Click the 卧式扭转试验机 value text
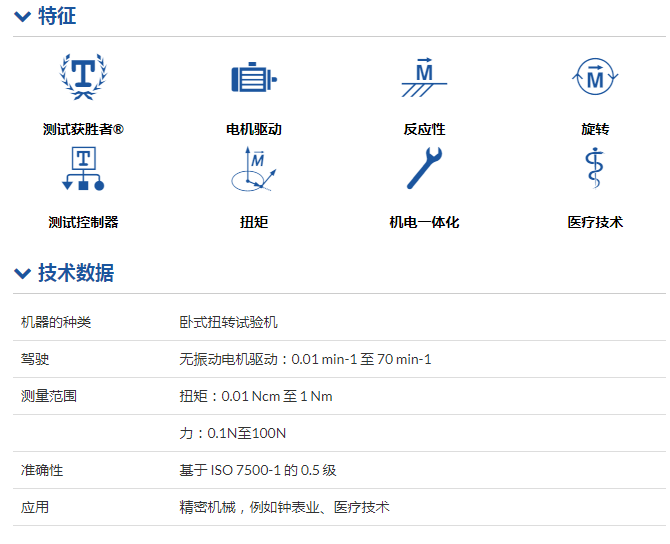This screenshot has height=544, width=670. [228, 322]
